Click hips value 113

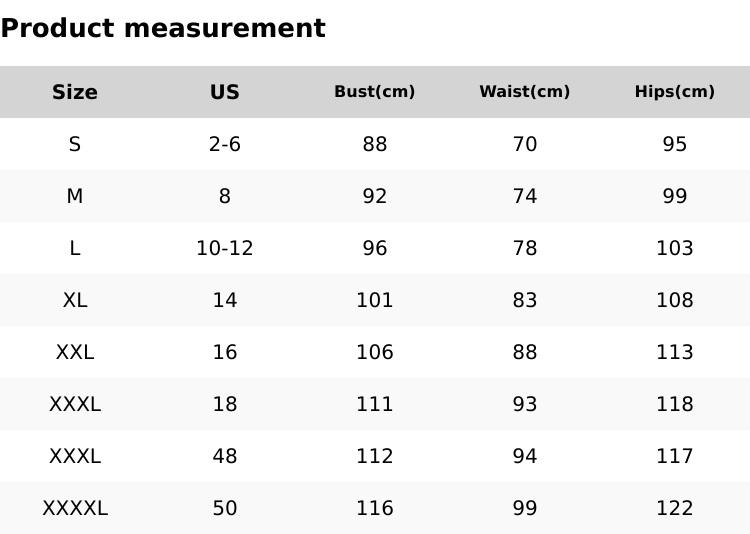(675, 352)
